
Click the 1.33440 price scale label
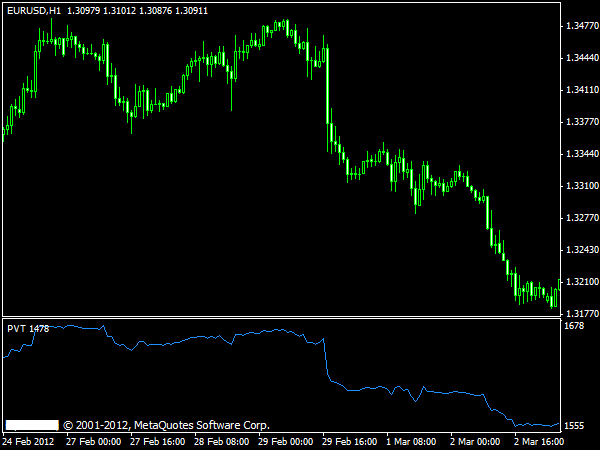tap(582, 154)
